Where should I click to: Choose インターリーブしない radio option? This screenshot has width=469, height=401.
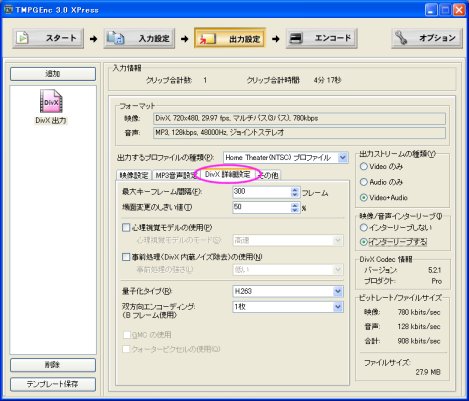point(364,228)
